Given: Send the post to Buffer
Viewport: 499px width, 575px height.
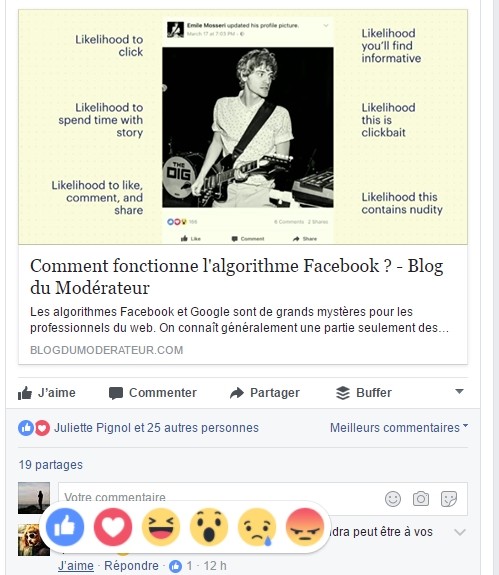Looking at the screenshot, I should click(x=364, y=393).
